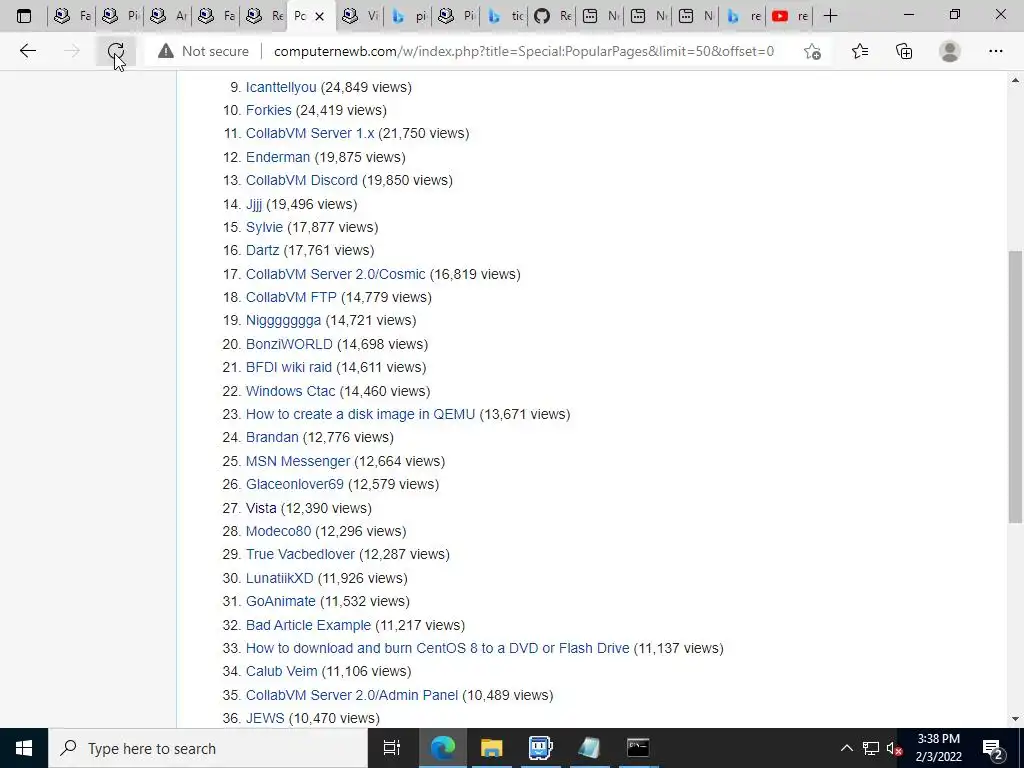This screenshot has height=768, width=1024.
Task: Open the CollabVM FTP link
Action: pyautogui.click(x=291, y=297)
